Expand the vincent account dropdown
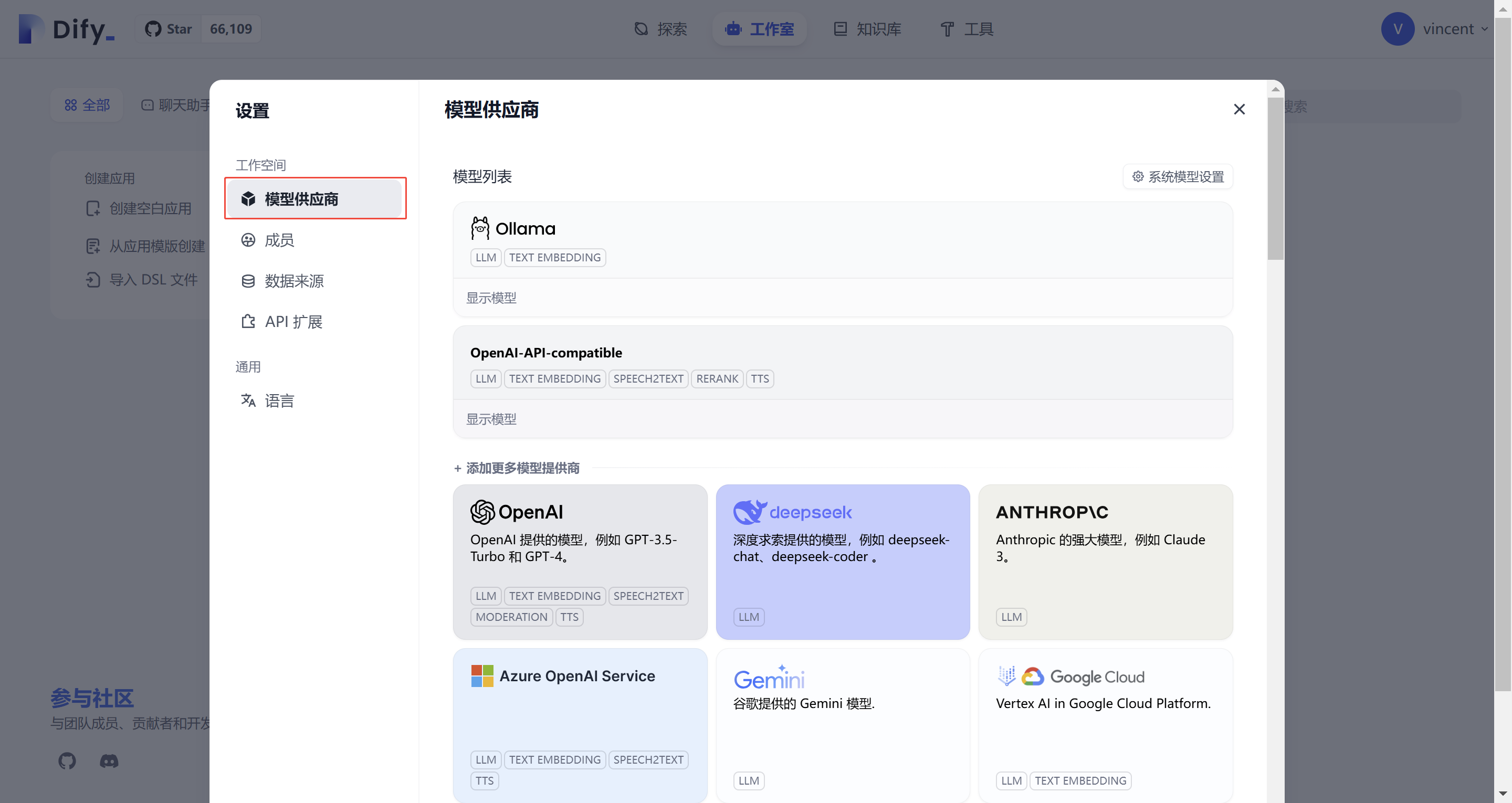This screenshot has width=1512, height=803. point(1484,29)
